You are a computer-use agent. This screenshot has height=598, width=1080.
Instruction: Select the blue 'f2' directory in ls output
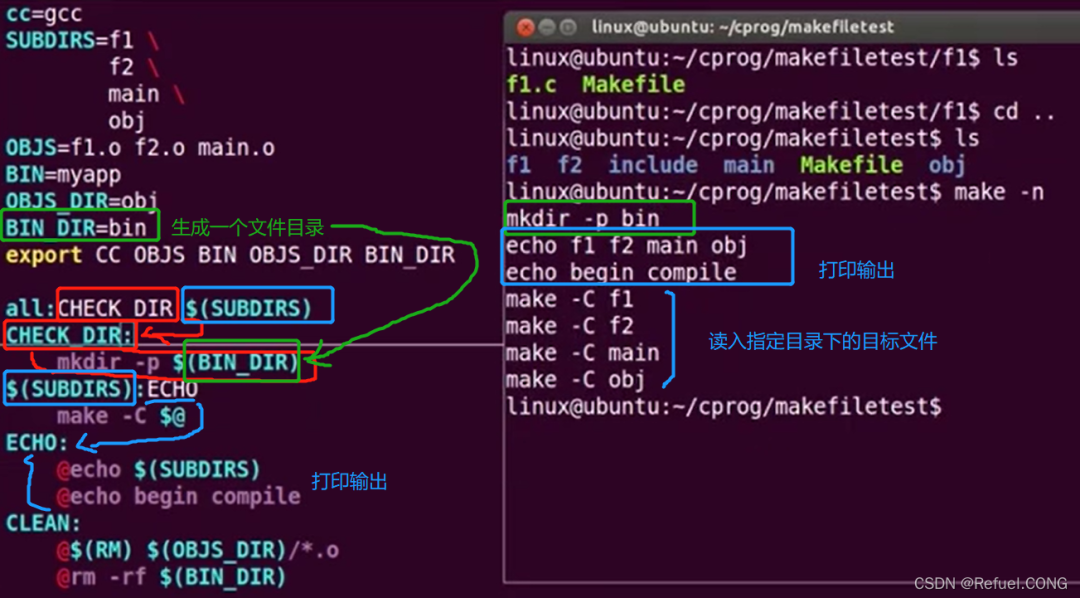pyautogui.click(x=570, y=165)
